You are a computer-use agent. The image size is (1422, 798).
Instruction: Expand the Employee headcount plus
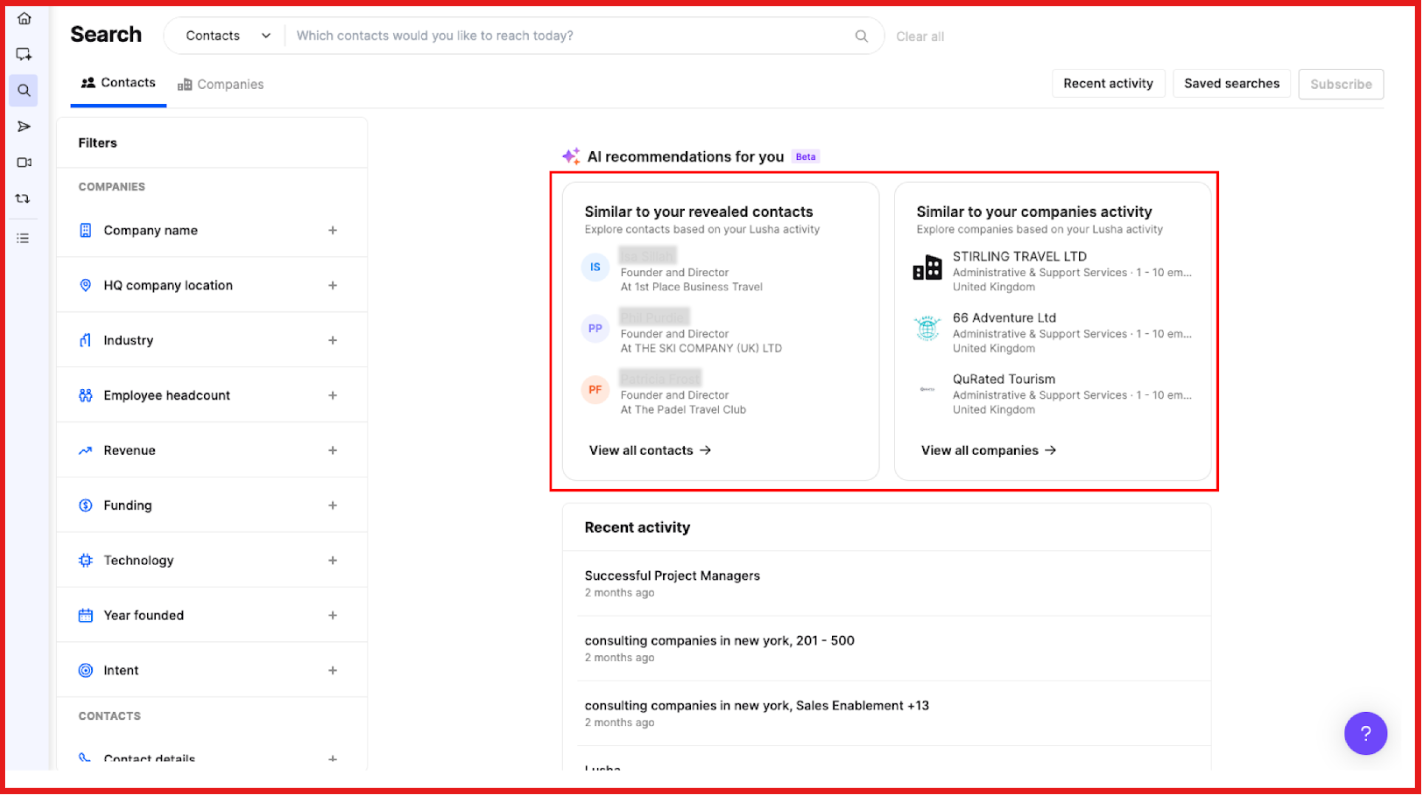pos(333,395)
